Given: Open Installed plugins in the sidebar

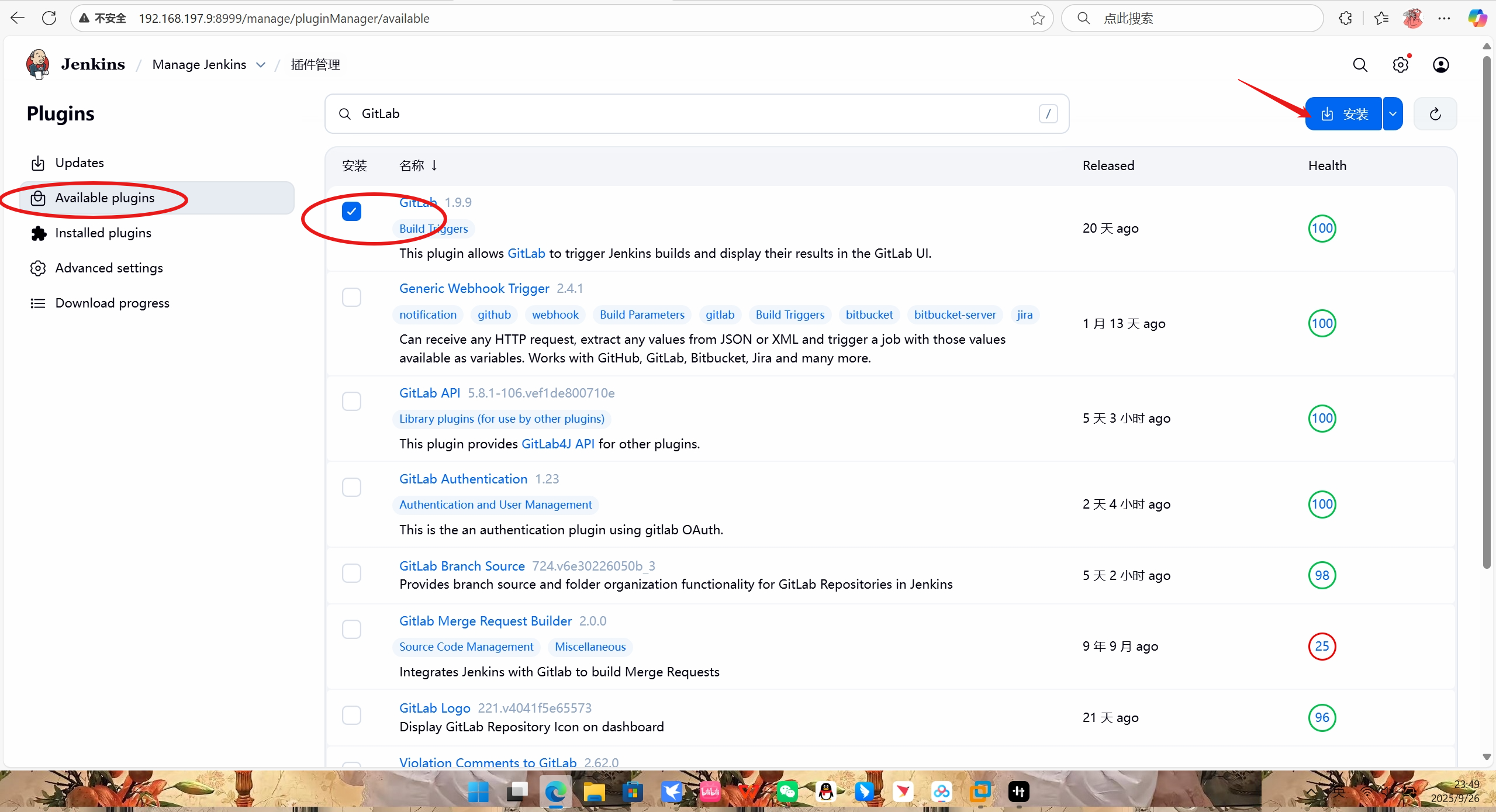Looking at the screenshot, I should (157, 233).
